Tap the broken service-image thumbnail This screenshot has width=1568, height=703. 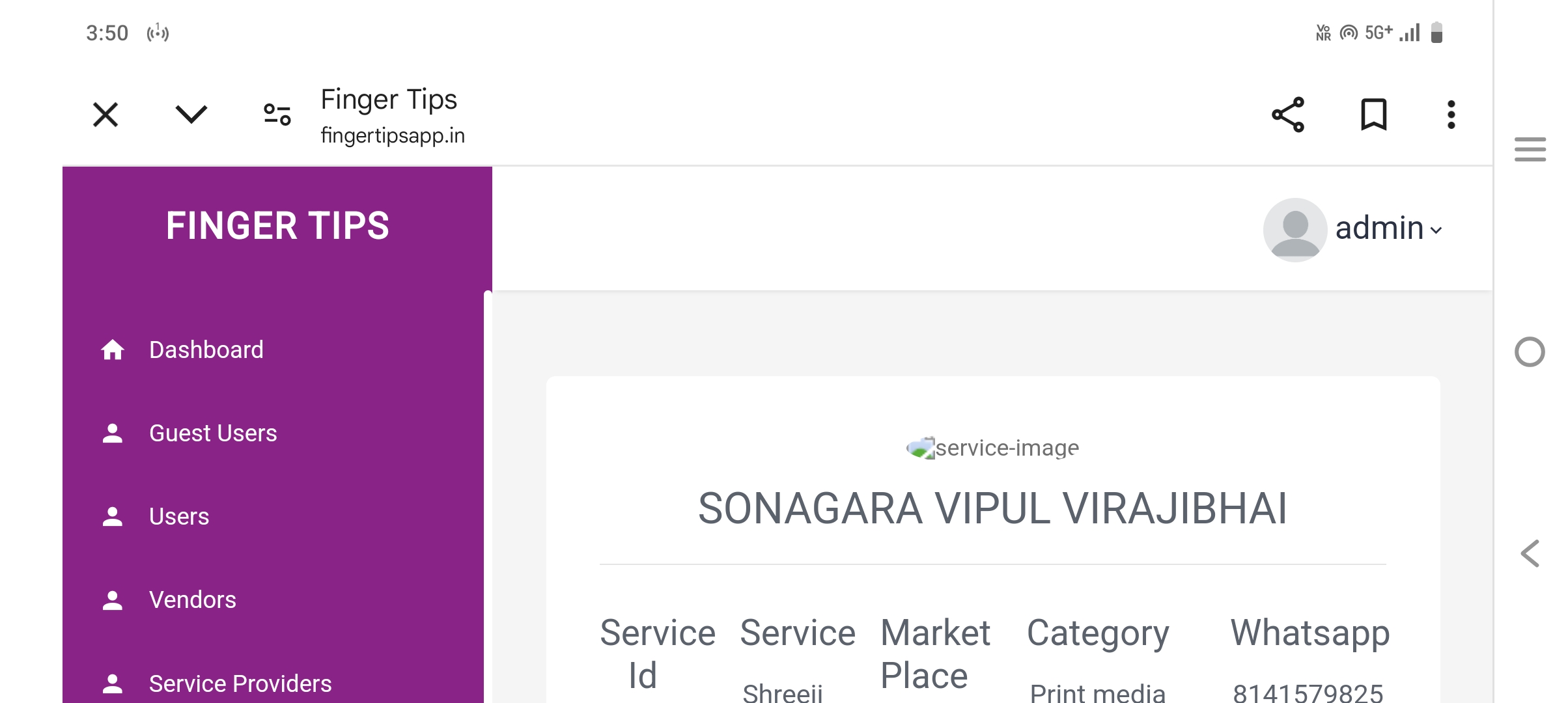(x=921, y=448)
